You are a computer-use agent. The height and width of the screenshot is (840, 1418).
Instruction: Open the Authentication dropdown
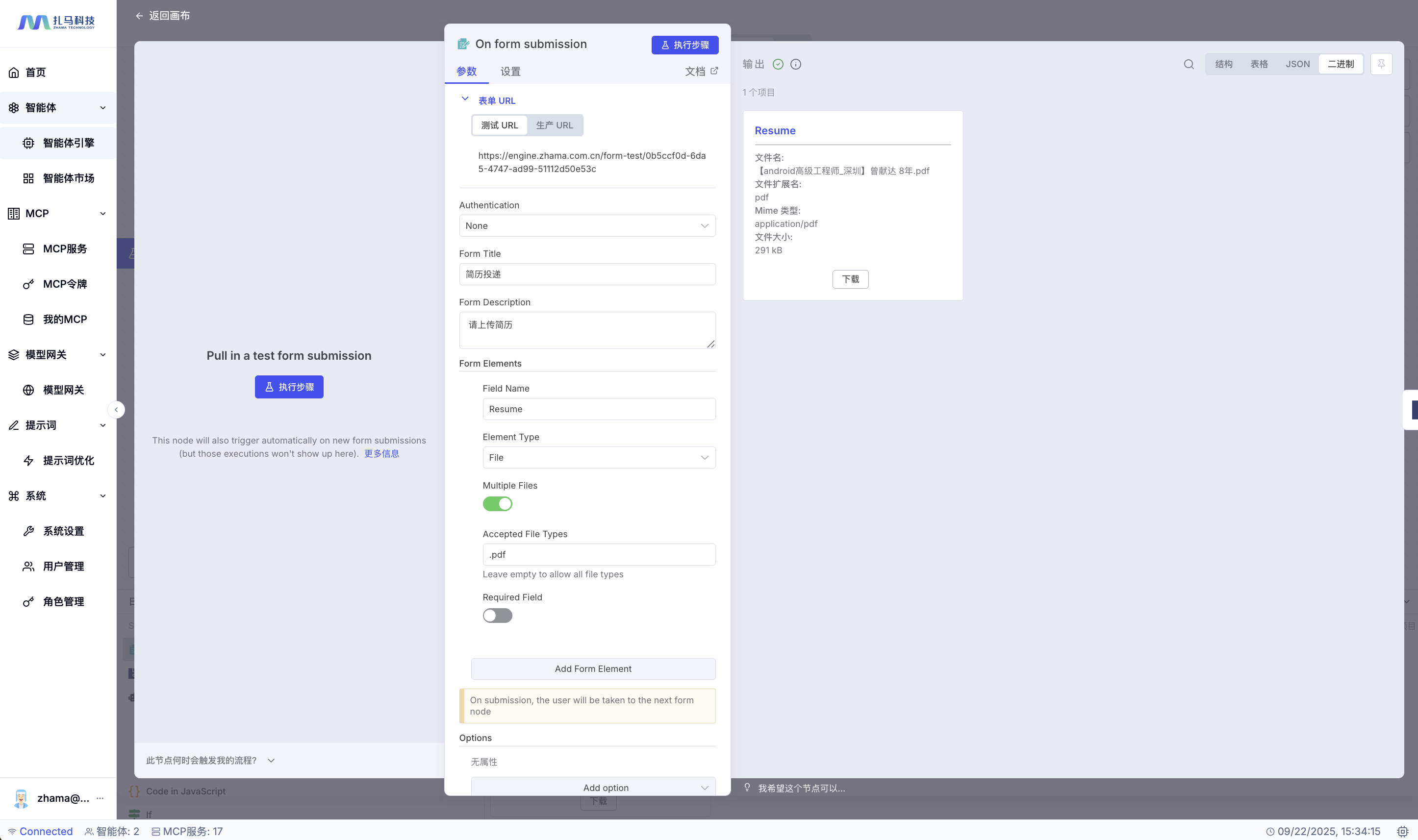(587, 225)
